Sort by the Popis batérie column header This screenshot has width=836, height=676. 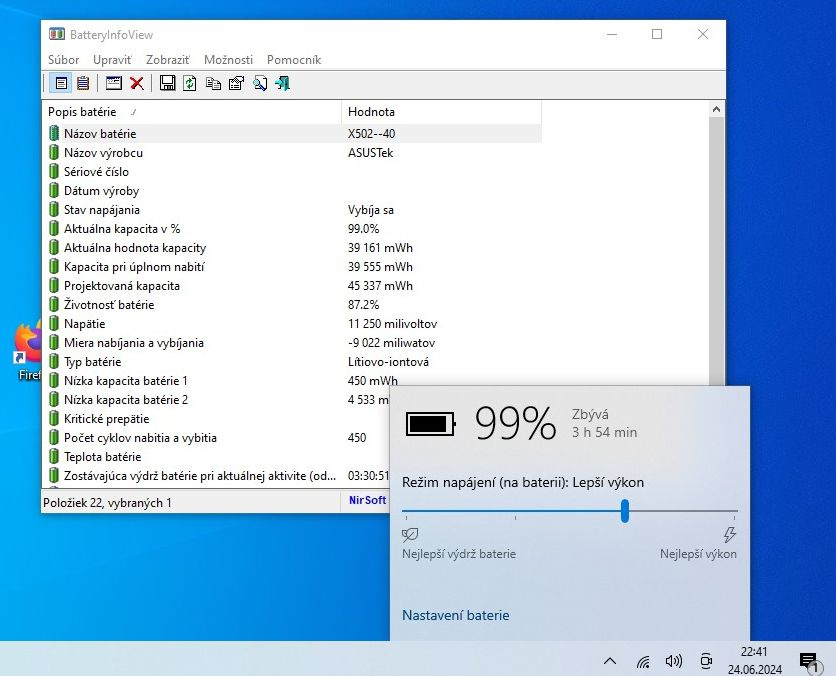tap(191, 112)
